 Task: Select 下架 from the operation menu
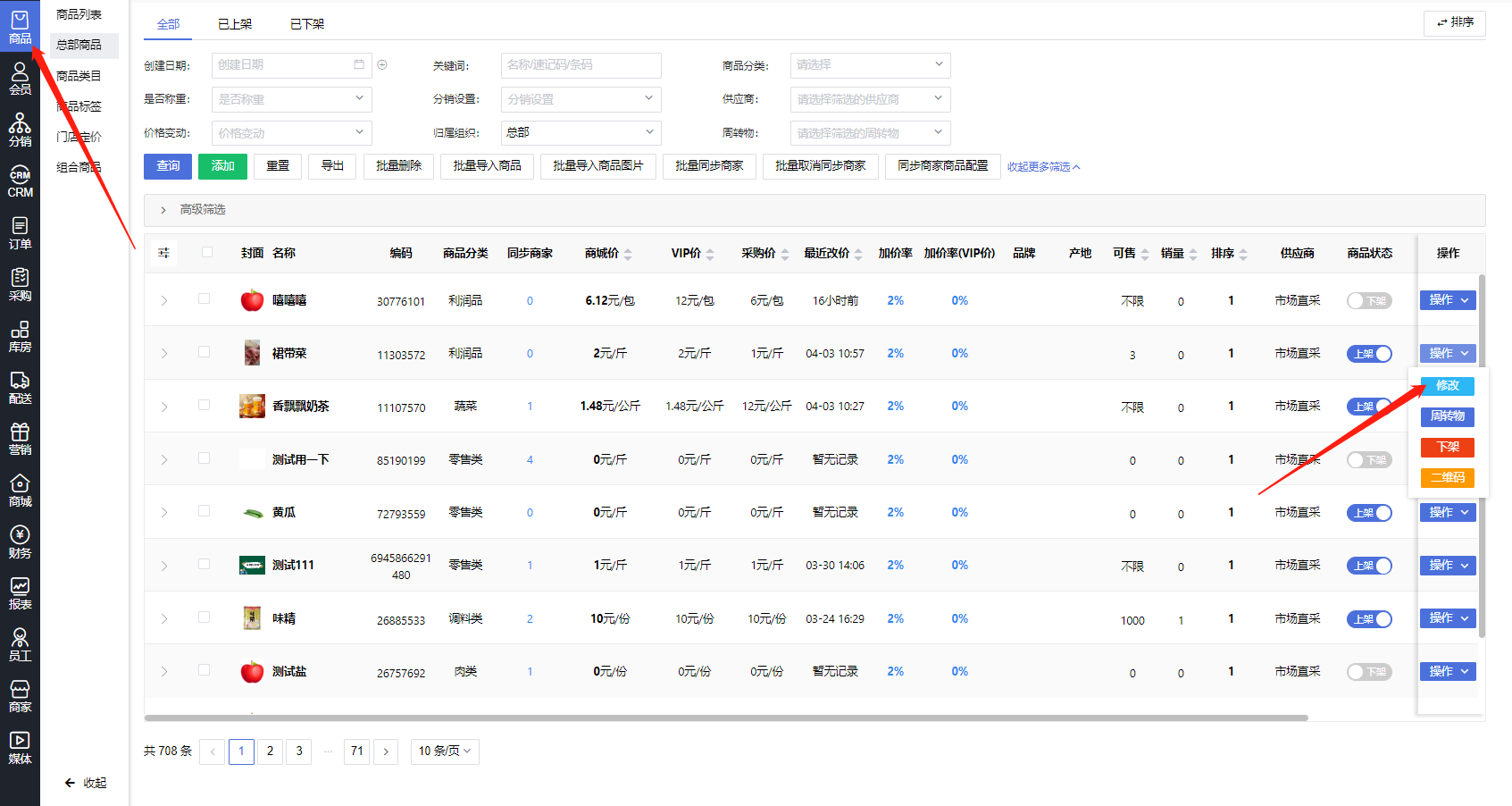click(1447, 447)
